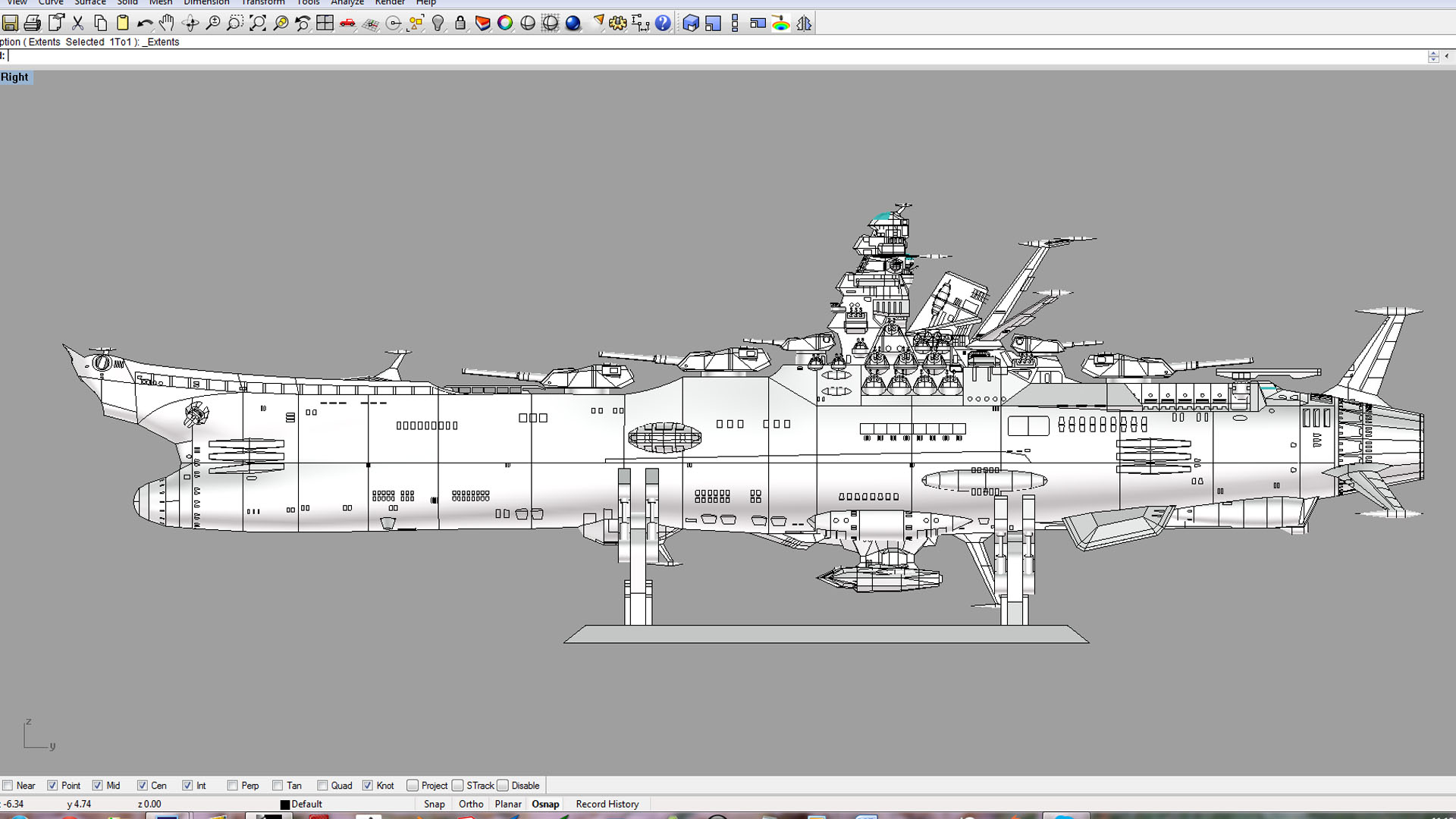The image size is (1456, 819).
Task: Click in the command prompt input field
Action: (717, 56)
